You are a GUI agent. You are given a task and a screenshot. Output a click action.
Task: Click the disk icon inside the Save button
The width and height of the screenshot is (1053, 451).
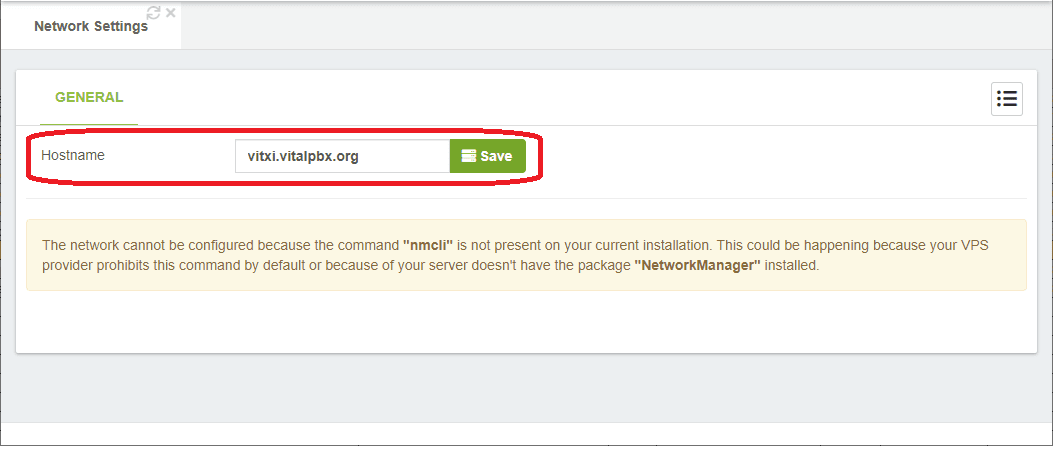tap(469, 156)
